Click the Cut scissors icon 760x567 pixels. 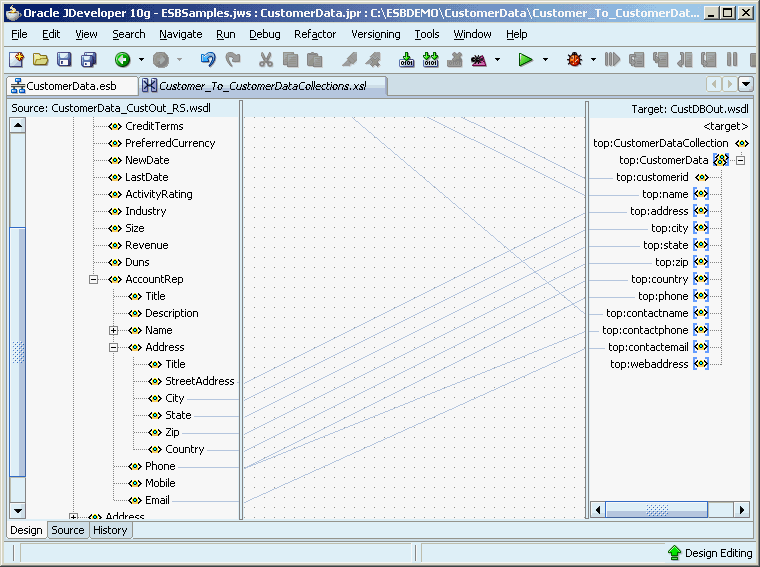pyautogui.click(x=266, y=60)
